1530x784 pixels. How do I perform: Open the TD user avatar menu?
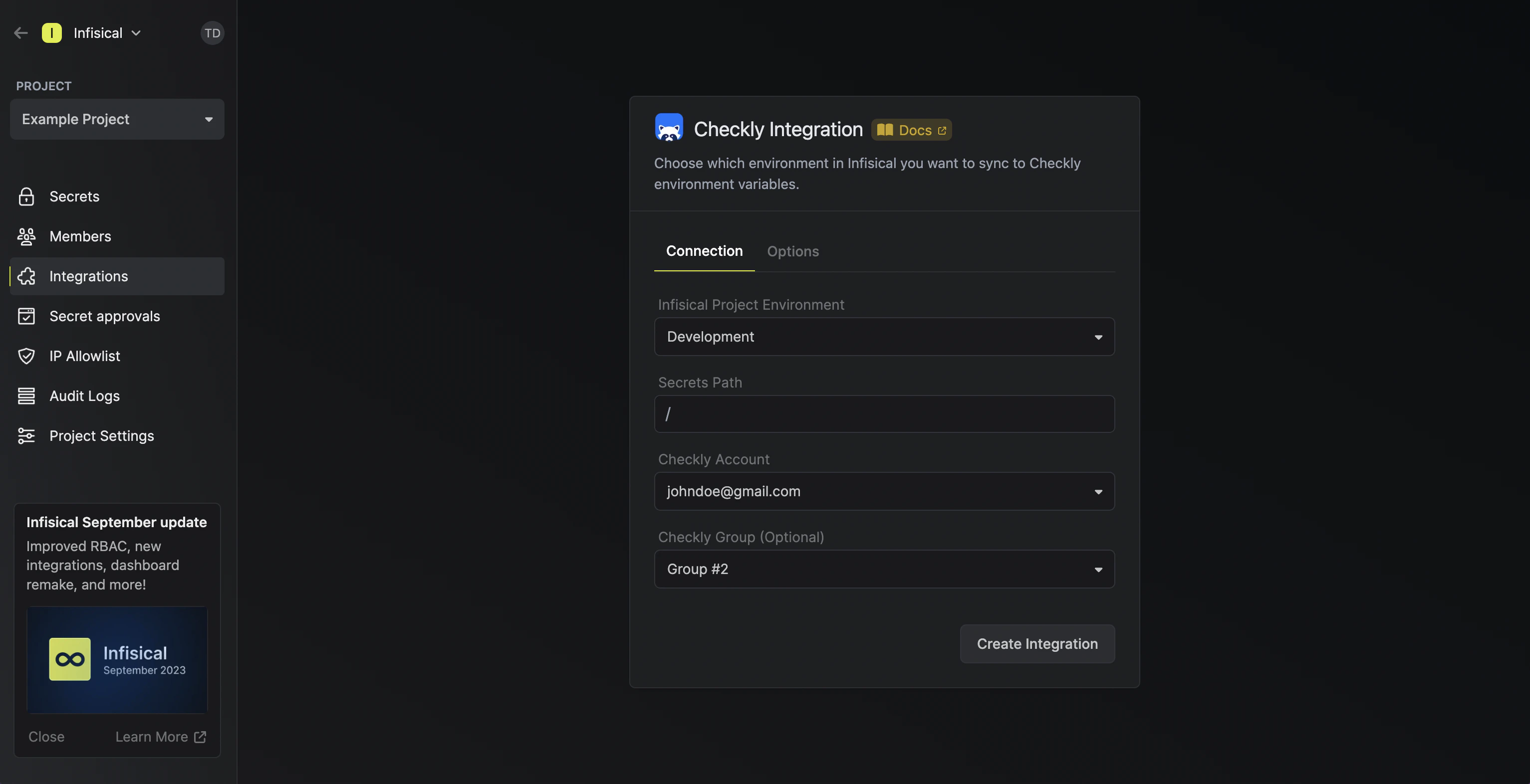click(212, 33)
